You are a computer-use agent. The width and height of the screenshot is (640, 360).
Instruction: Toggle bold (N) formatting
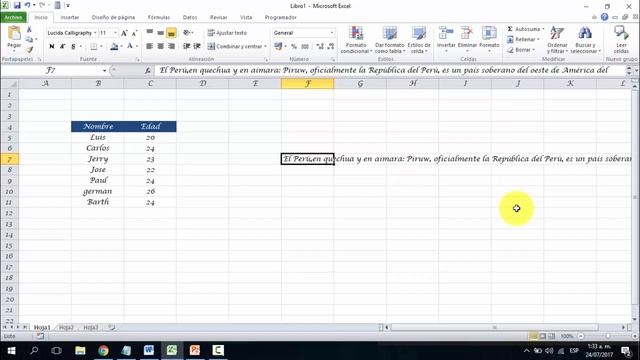(52, 47)
